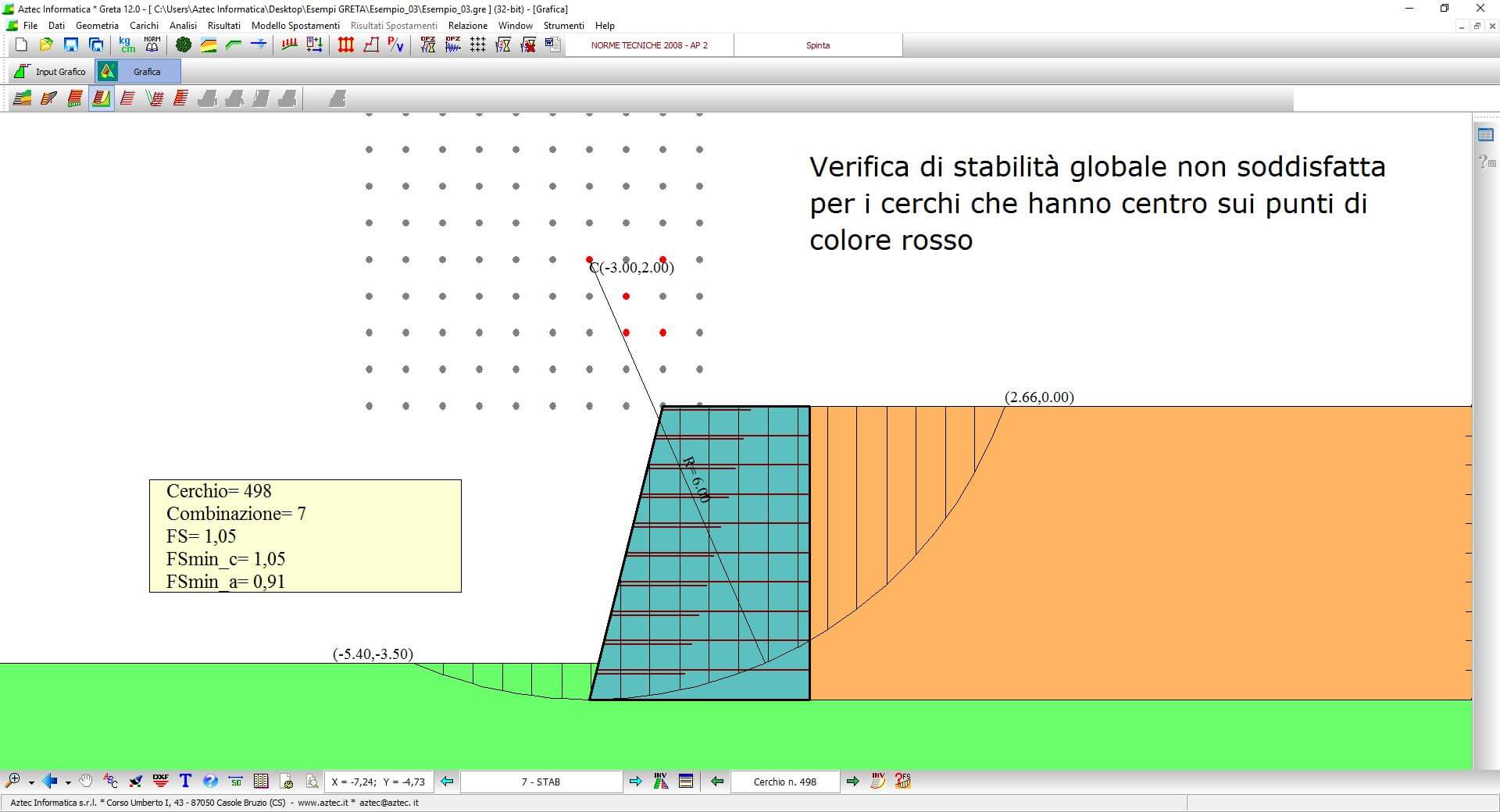Click the blue help question mark icon
1500x812 pixels.
click(x=210, y=781)
